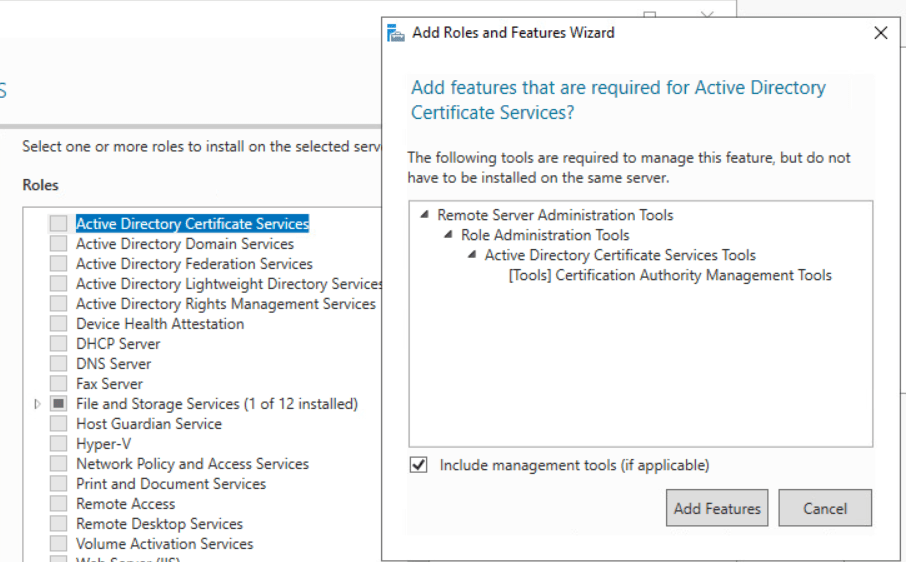Uncheck Include management tools checkbox
Viewport: 906px width, 562px height.
(x=419, y=465)
